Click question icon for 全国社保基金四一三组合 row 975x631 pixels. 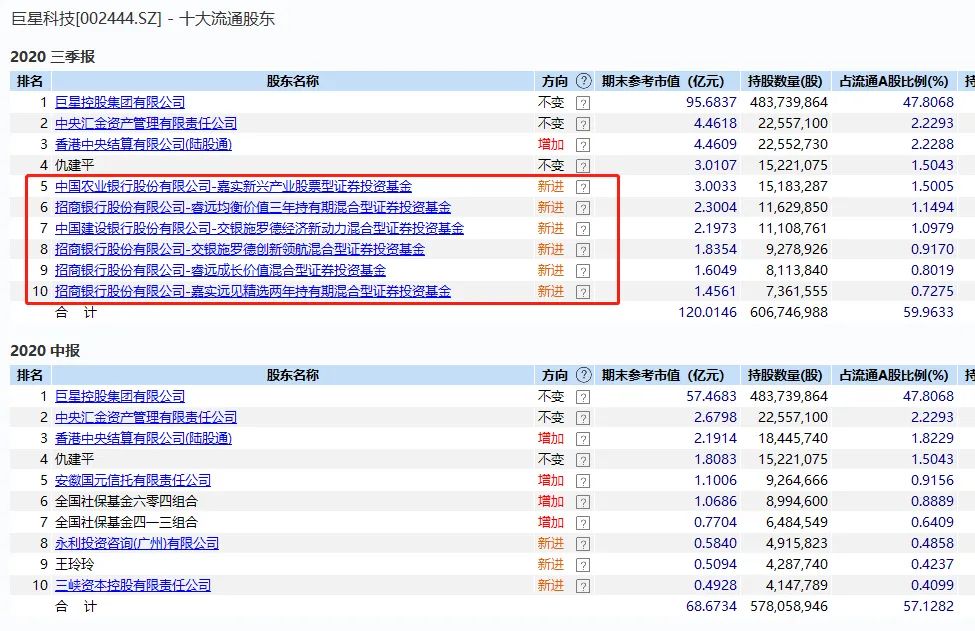click(583, 523)
